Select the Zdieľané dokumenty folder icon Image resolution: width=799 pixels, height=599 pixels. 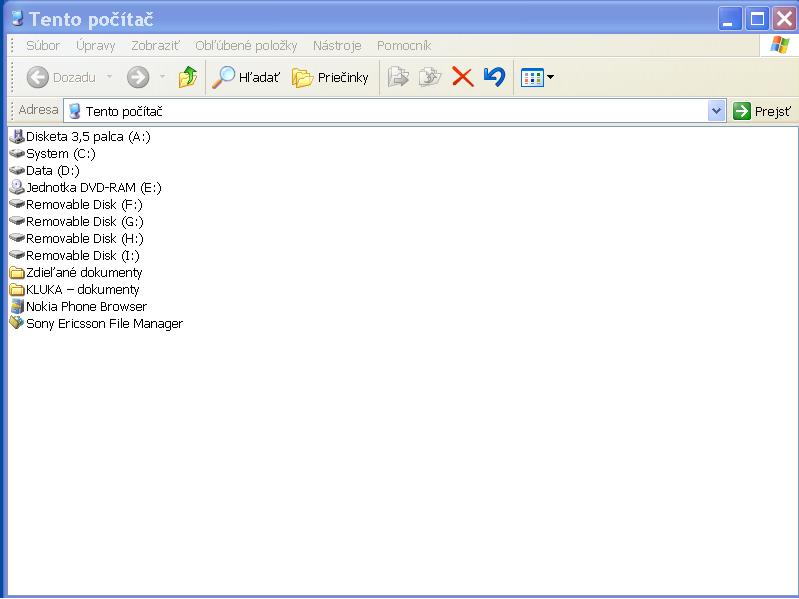(17, 273)
